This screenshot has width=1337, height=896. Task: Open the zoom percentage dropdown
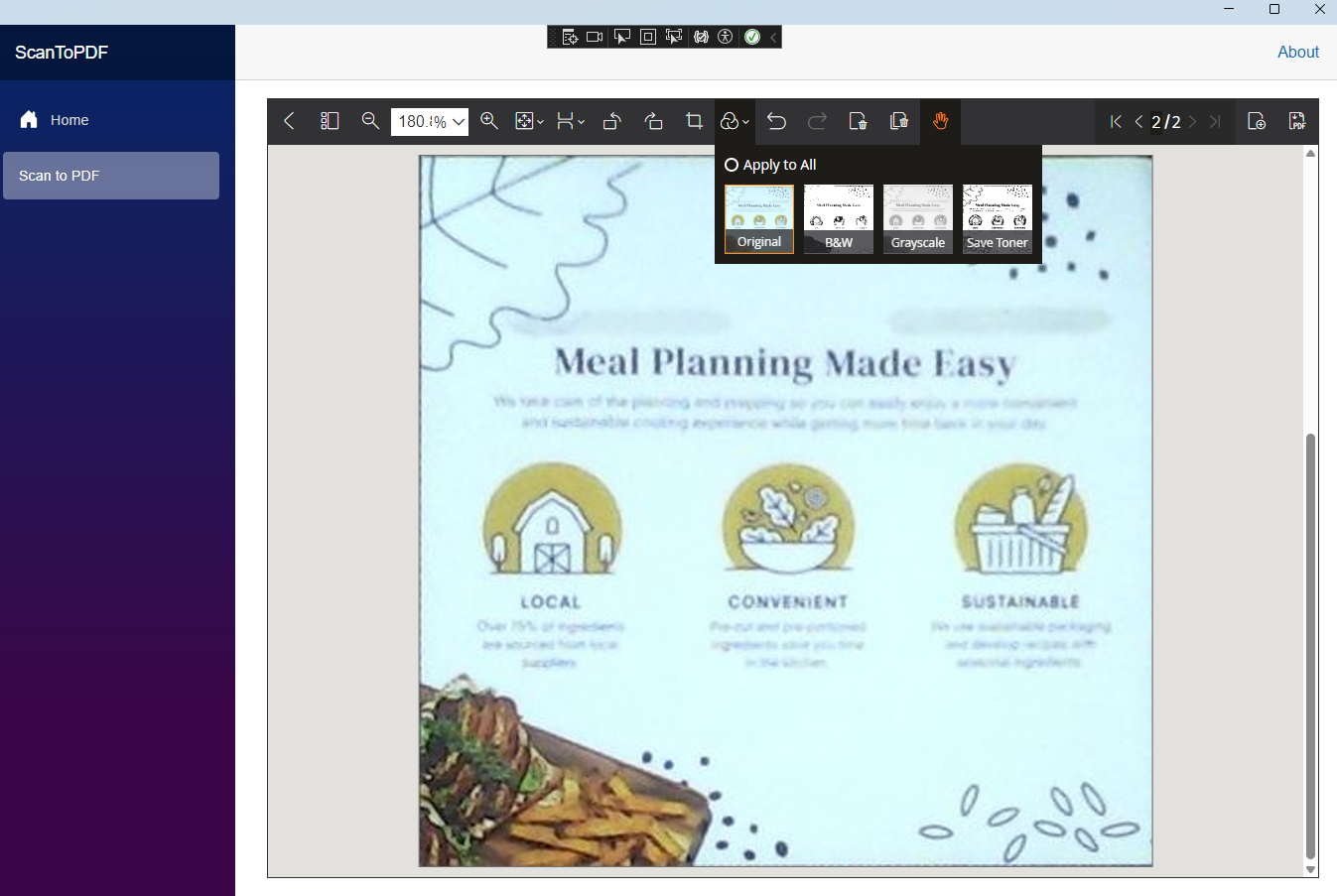pyautogui.click(x=459, y=122)
